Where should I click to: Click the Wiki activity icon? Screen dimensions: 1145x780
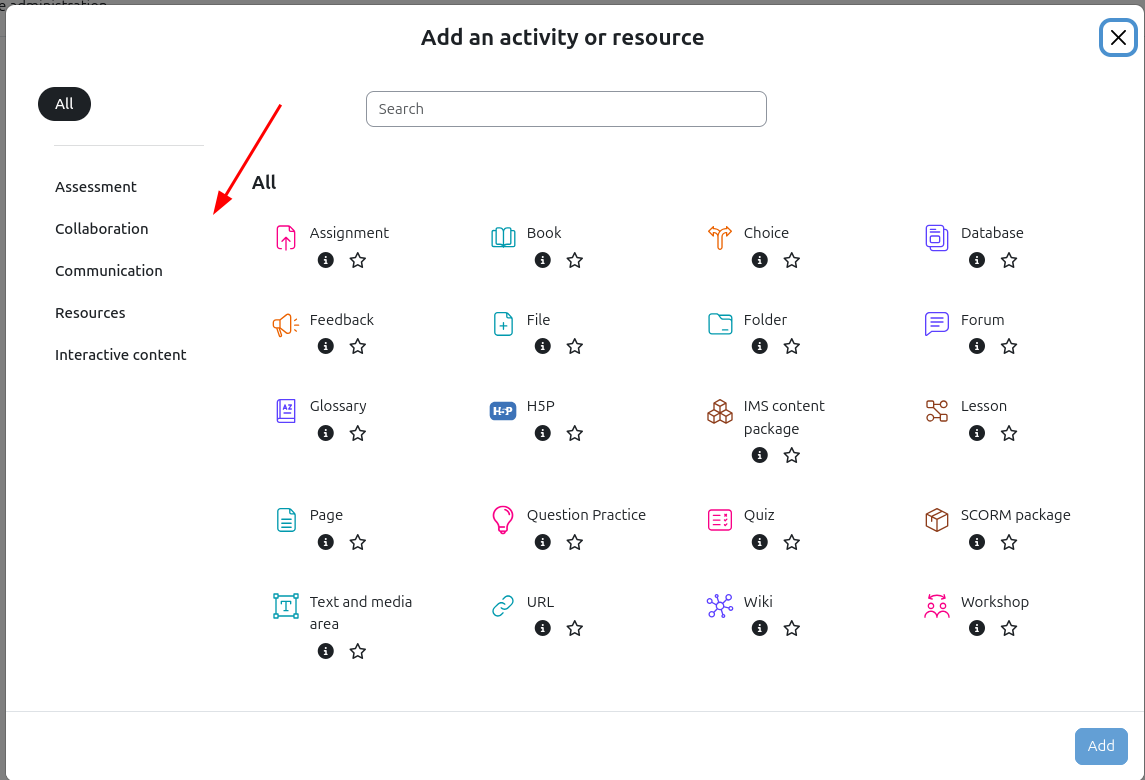720,607
